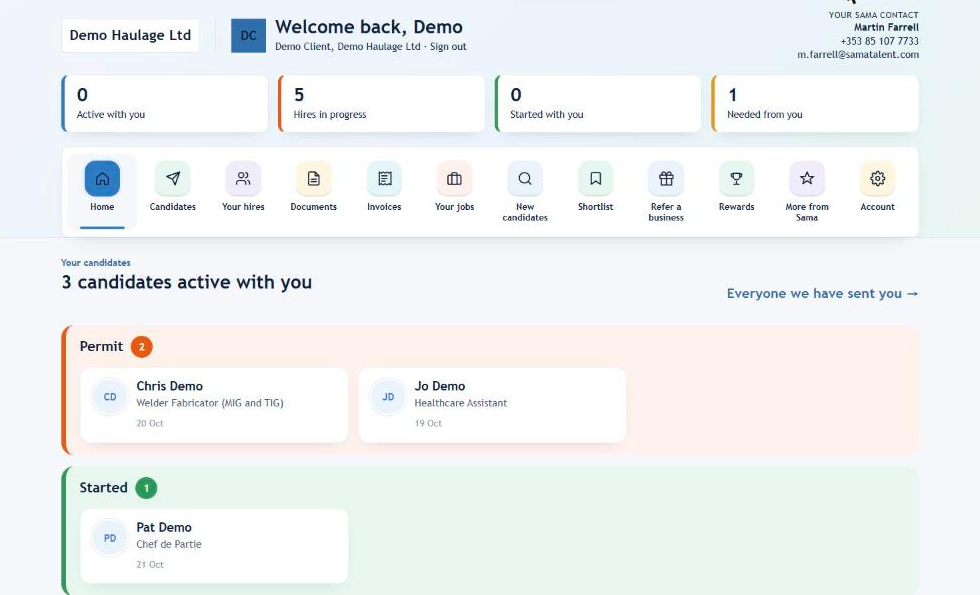Image resolution: width=980 pixels, height=595 pixels.
Task: Open the Account gear icon
Action: [878, 179]
